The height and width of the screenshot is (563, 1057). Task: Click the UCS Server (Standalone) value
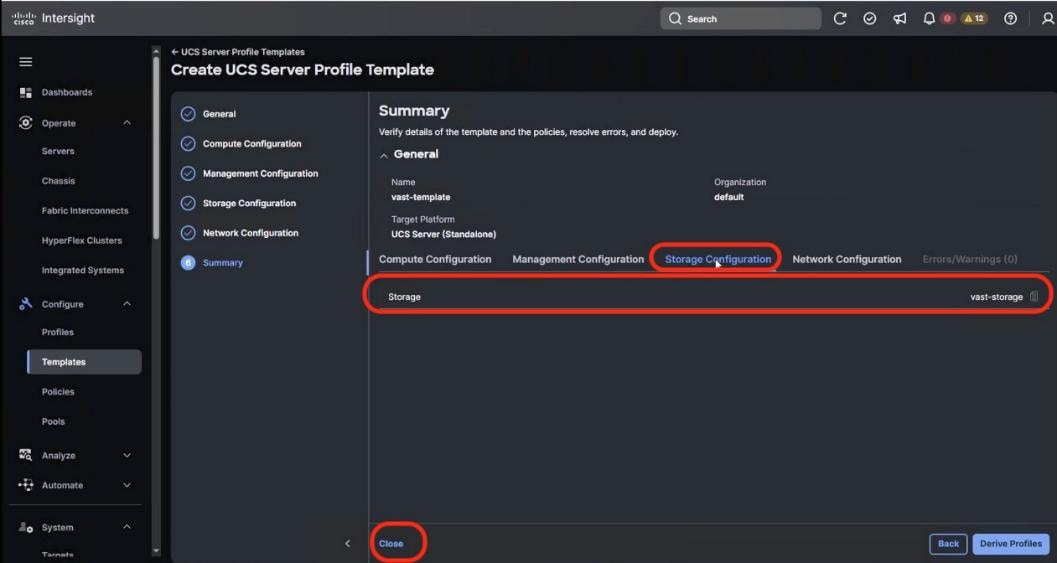(444, 234)
